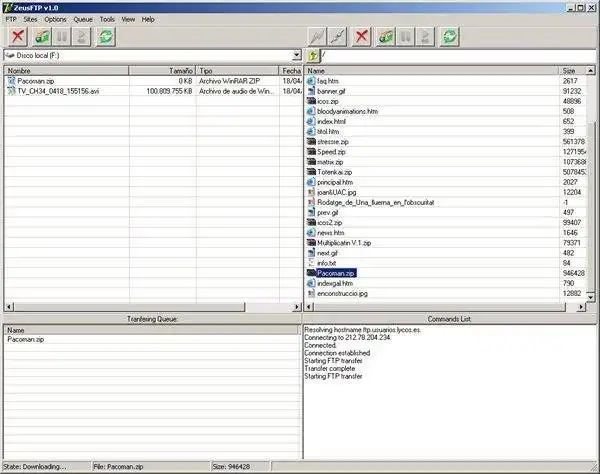The image size is (600, 474).
Task: Sort local files by Tipo column
Action: coord(237,71)
